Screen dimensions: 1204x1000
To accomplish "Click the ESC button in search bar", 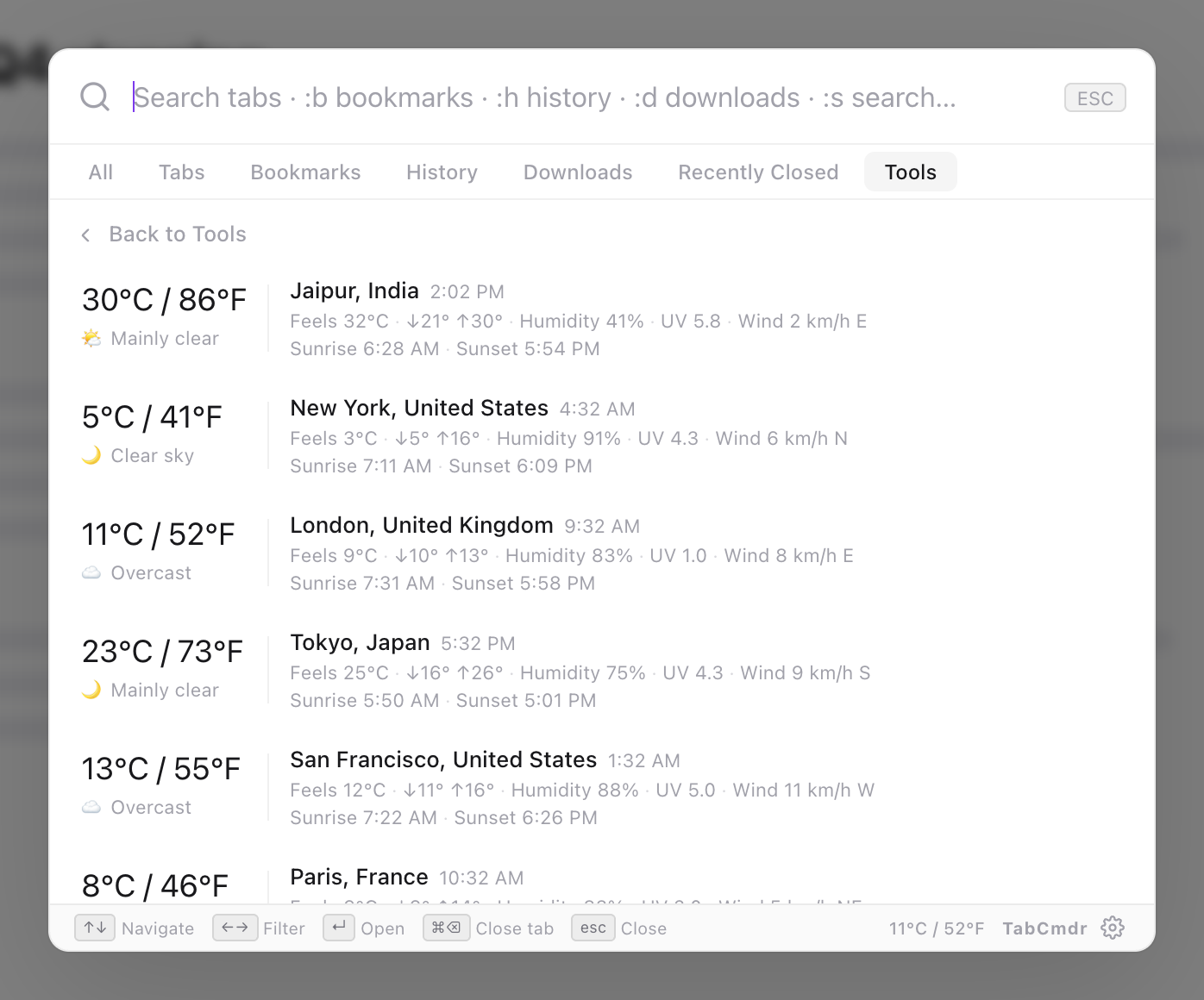I will [x=1094, y=97].
